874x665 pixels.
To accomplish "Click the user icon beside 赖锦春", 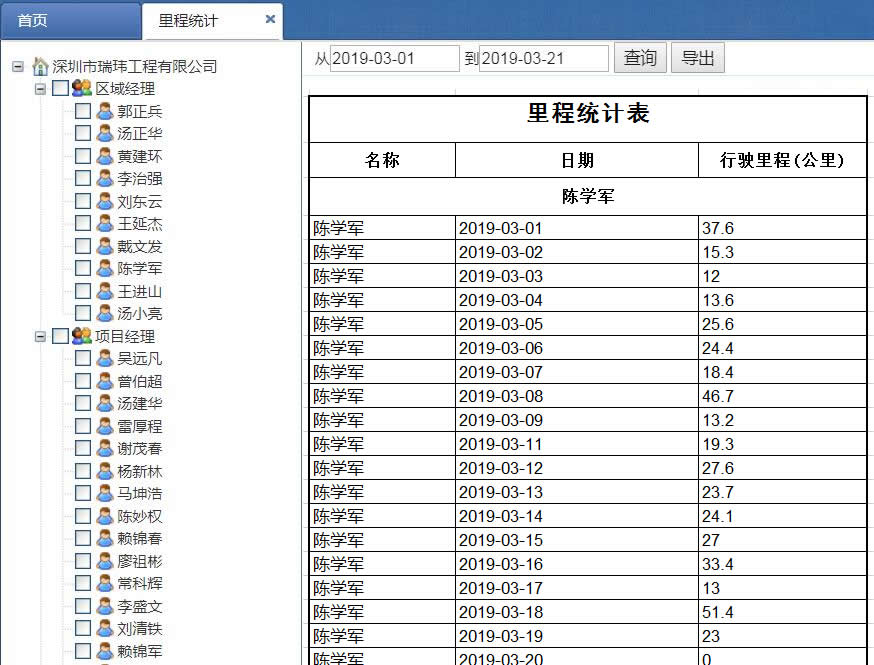I will [105, 538].
